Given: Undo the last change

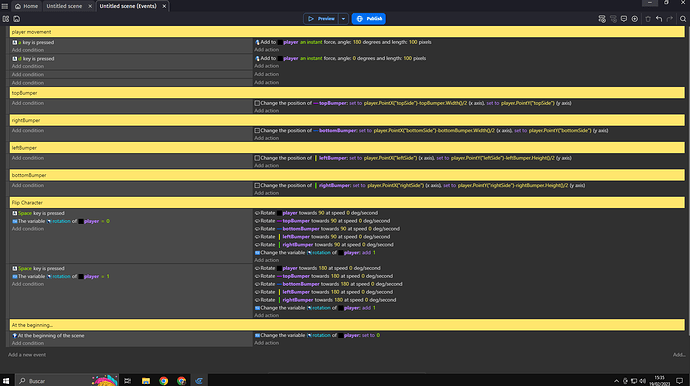Looking at the screenshot, I should pyautogui.click(x=659, y=19).
